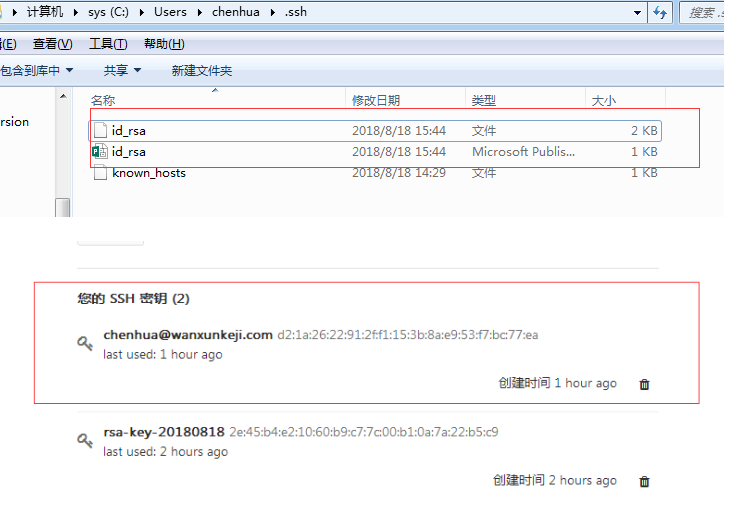The width and height of the screenshot is (733, 530).
Task: Open the chenhua@wanxunkeji.com SSH key
Action: [188, 335]
